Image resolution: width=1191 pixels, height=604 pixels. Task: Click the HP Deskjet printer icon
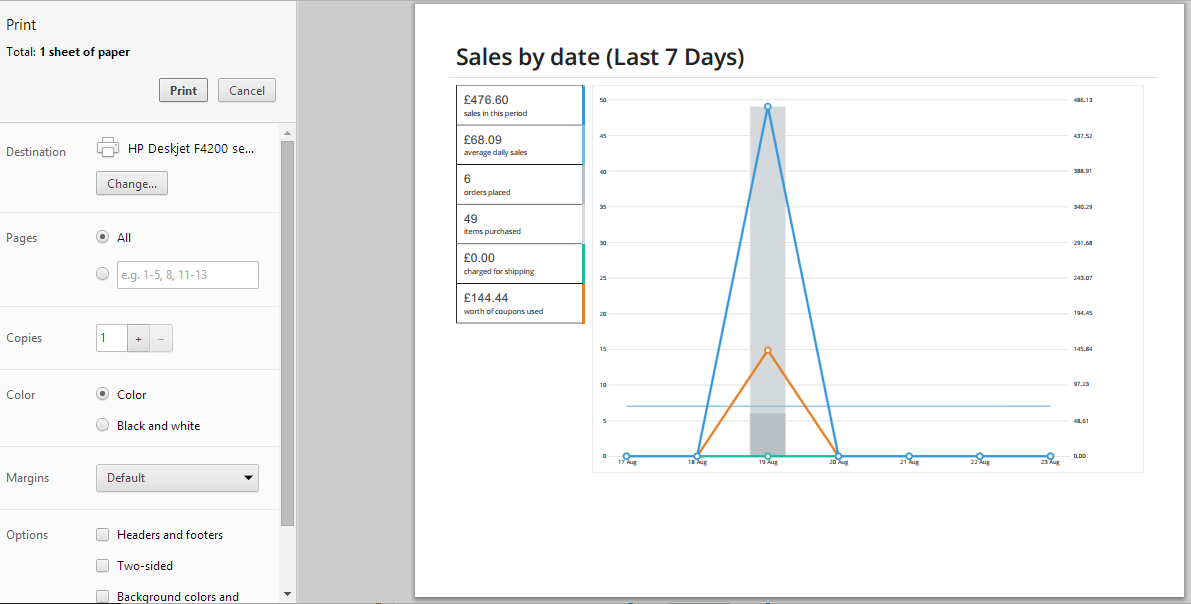pyautogui.click(x=107, y=146)
